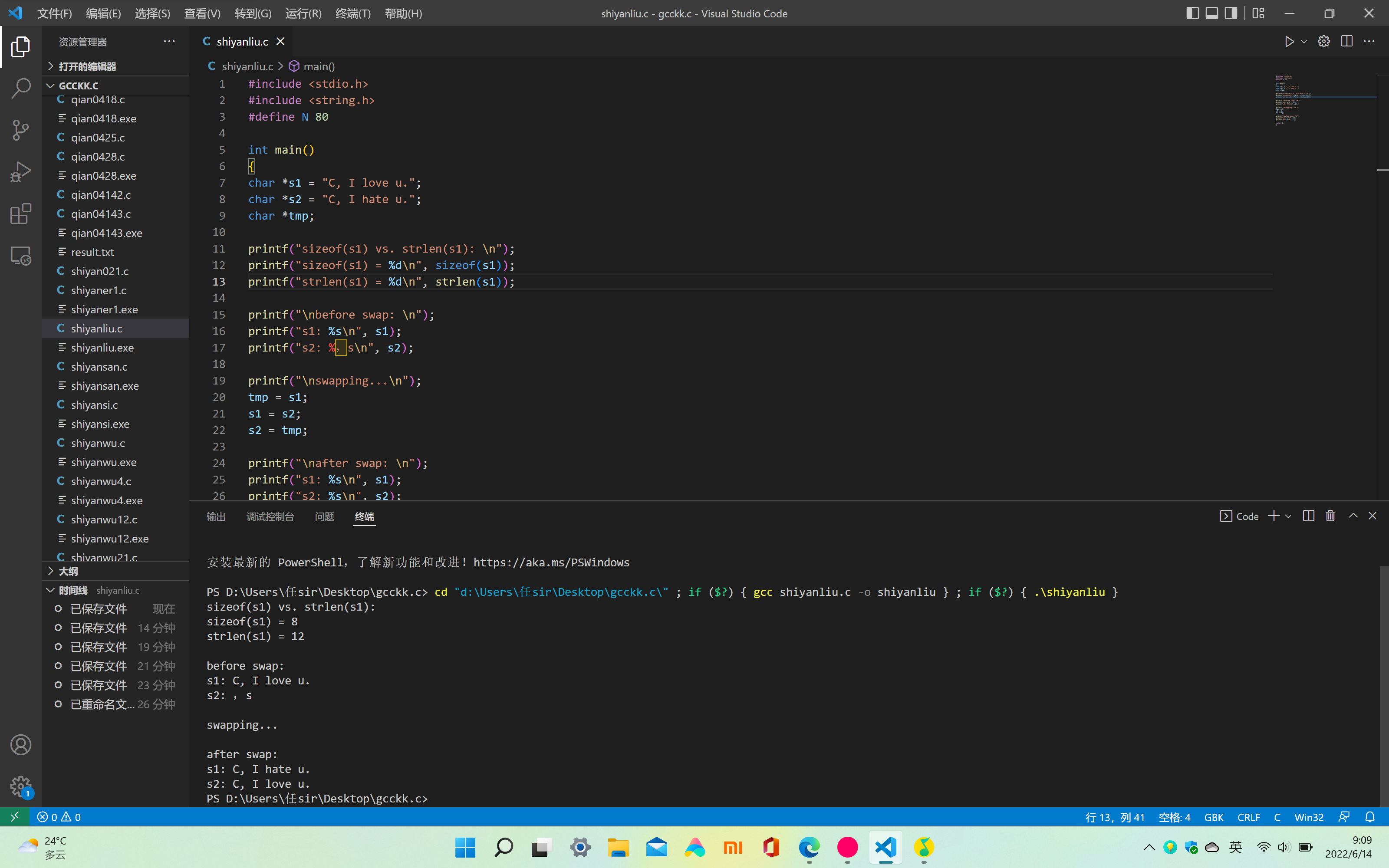
Task: Open notifications bell in status bar
Action: click(1370, 816)
